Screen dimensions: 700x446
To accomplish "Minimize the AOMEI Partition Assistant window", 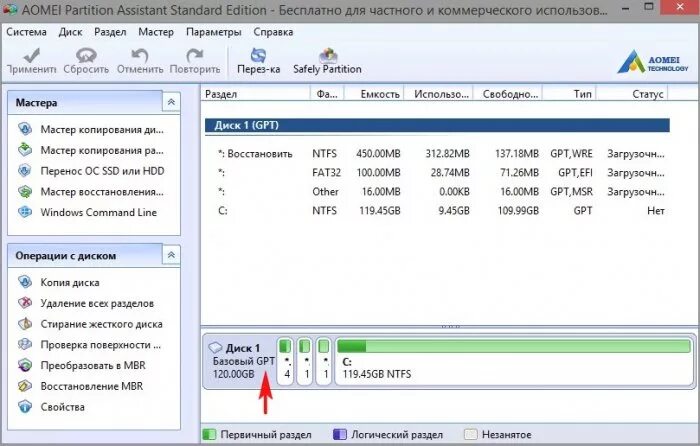I will click(x=626, y=8).
